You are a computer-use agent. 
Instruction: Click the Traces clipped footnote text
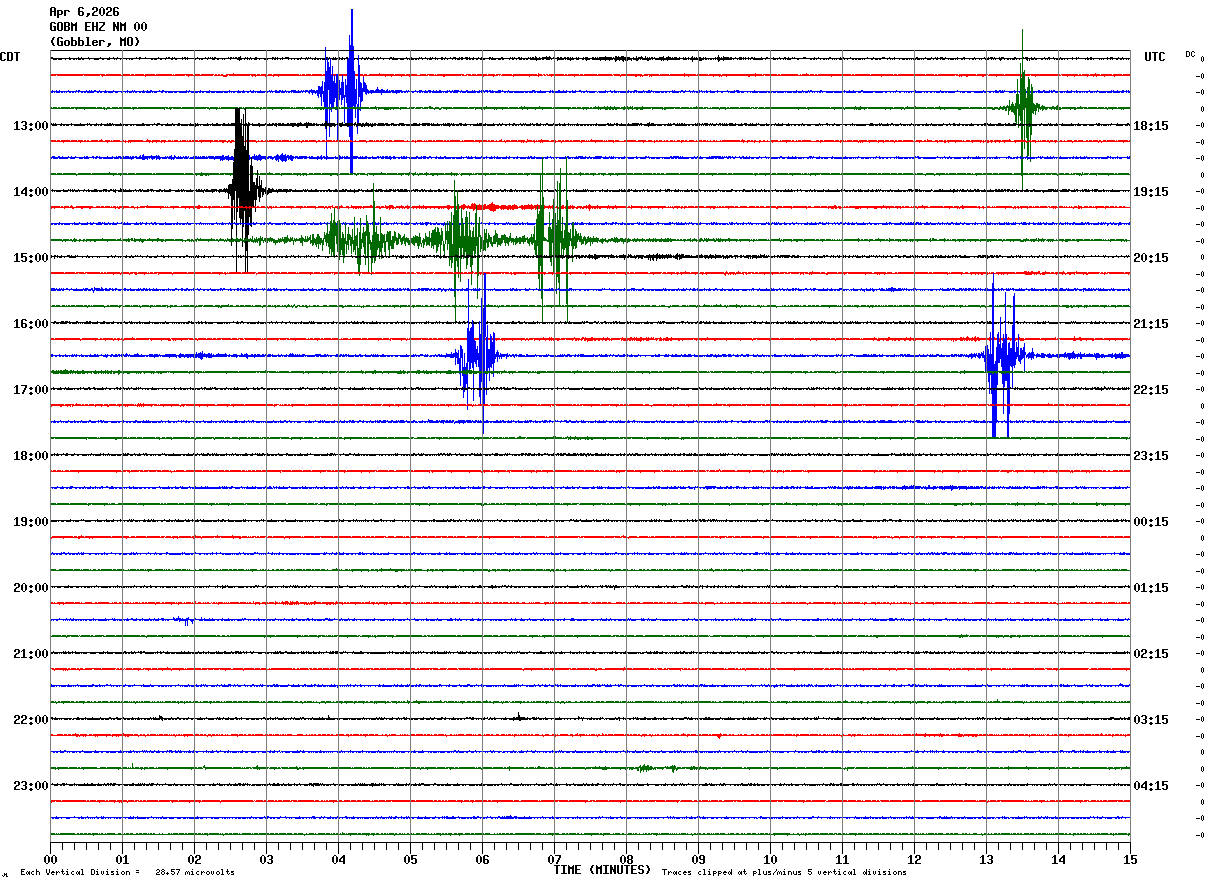click(x=784, y=873)
